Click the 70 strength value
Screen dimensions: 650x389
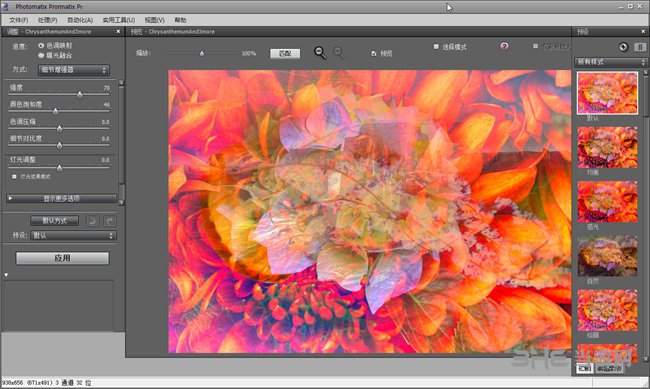coord(107,88)
